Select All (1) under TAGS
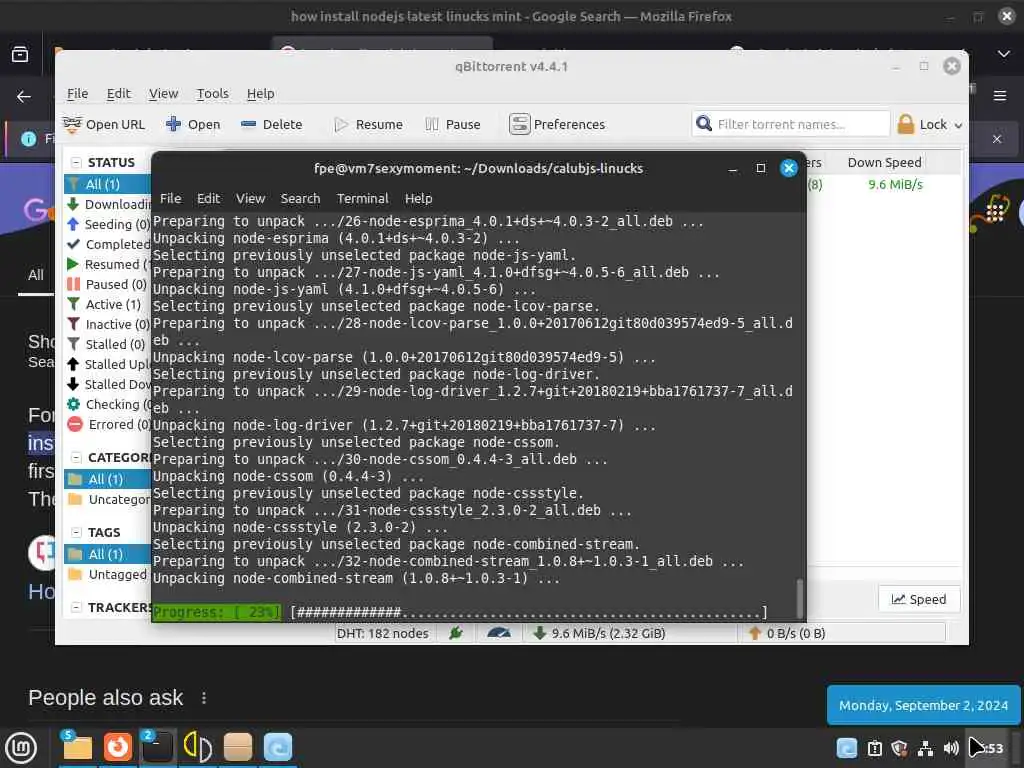The width and height of the screenshot is (1024, 768). (108, 554)
